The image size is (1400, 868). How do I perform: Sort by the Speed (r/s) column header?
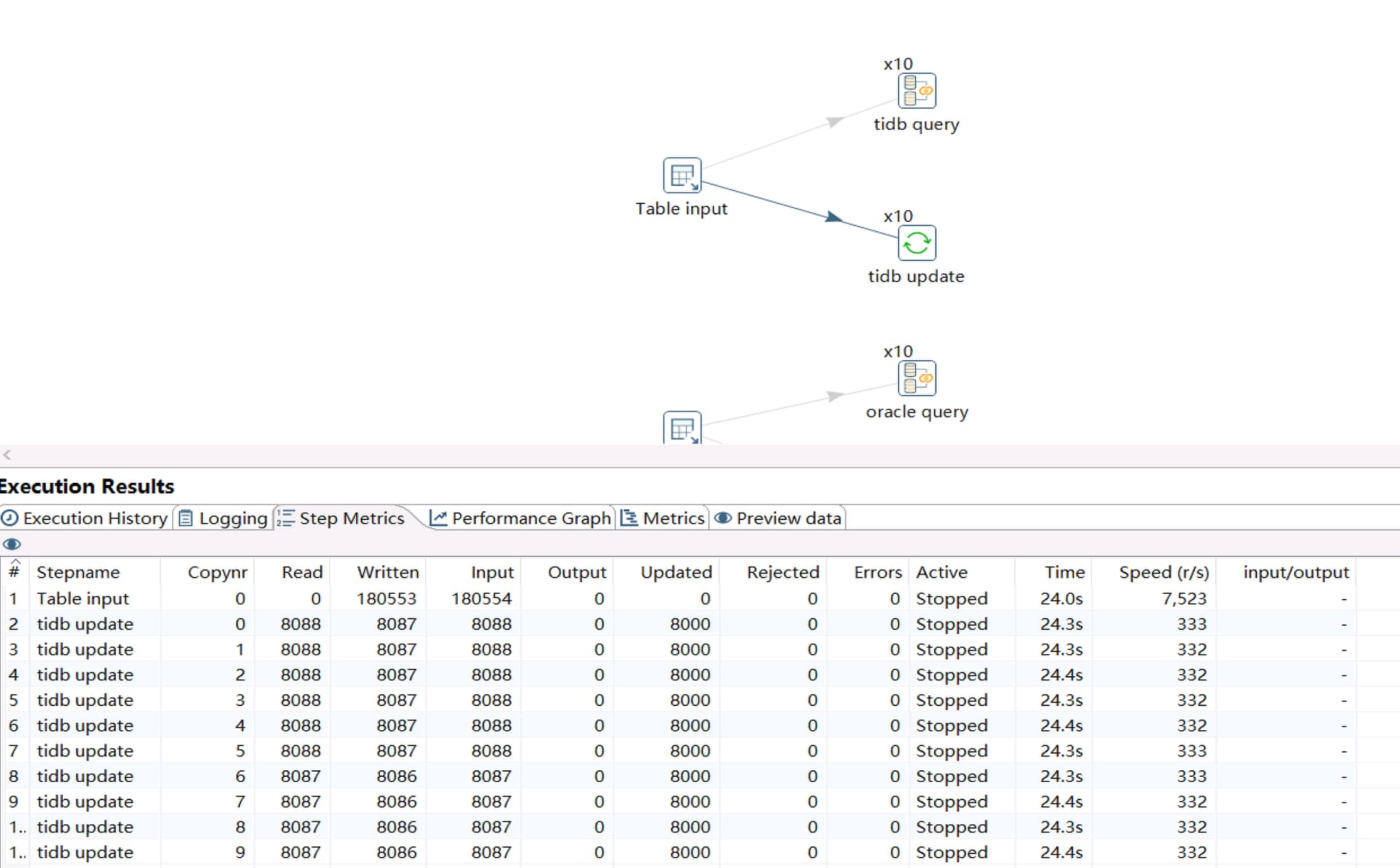pyautogui.click(x=1163, y=573)
